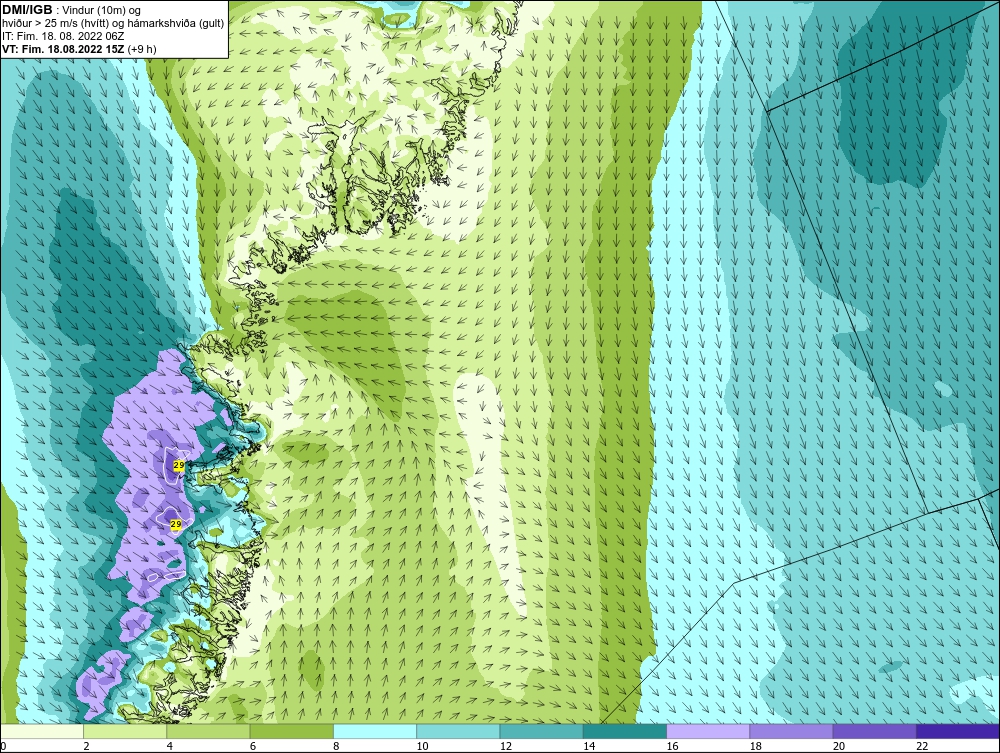Click the 18–20 m/s medium purple legend swatch
This screenshot has width=1000, height=753.
tap(791, 731)
